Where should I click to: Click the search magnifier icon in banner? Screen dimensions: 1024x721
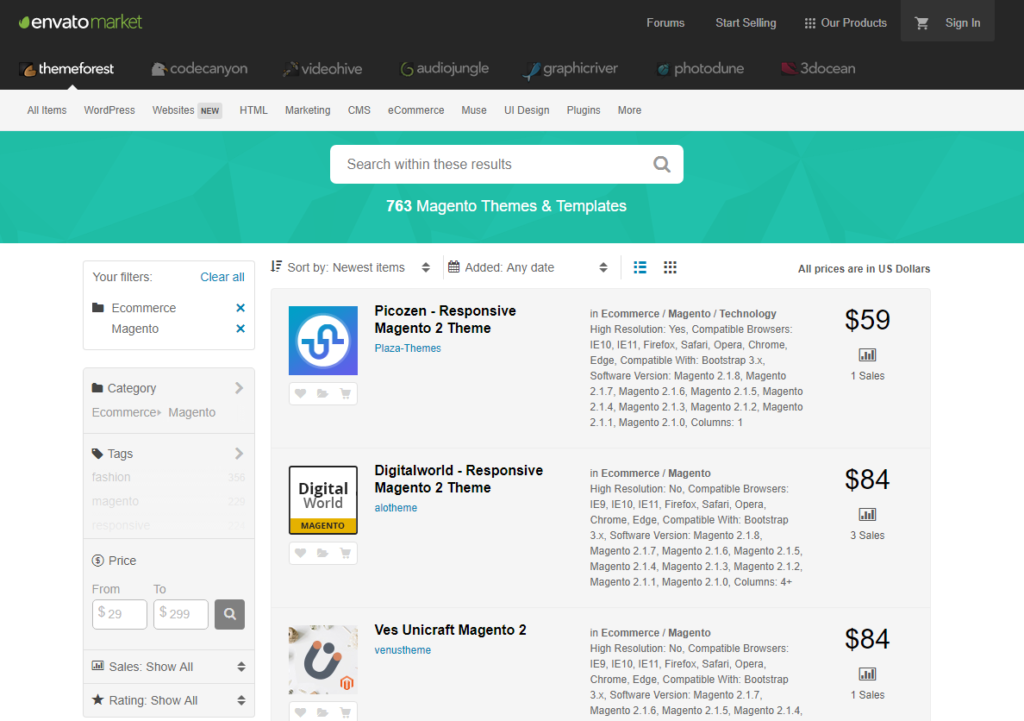tap(661, 165)
